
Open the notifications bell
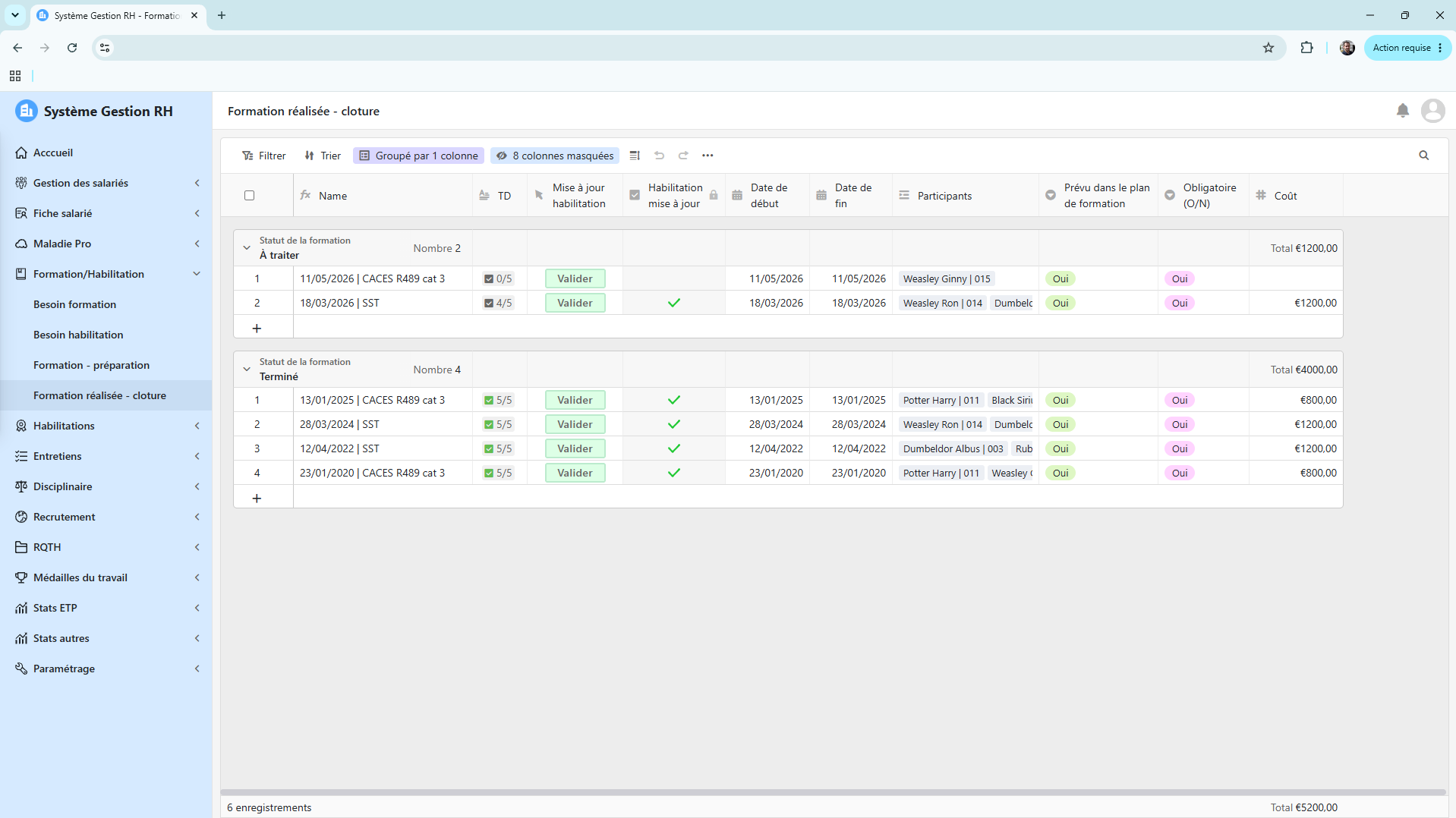pyautogui.click(x=1402, y=111)
